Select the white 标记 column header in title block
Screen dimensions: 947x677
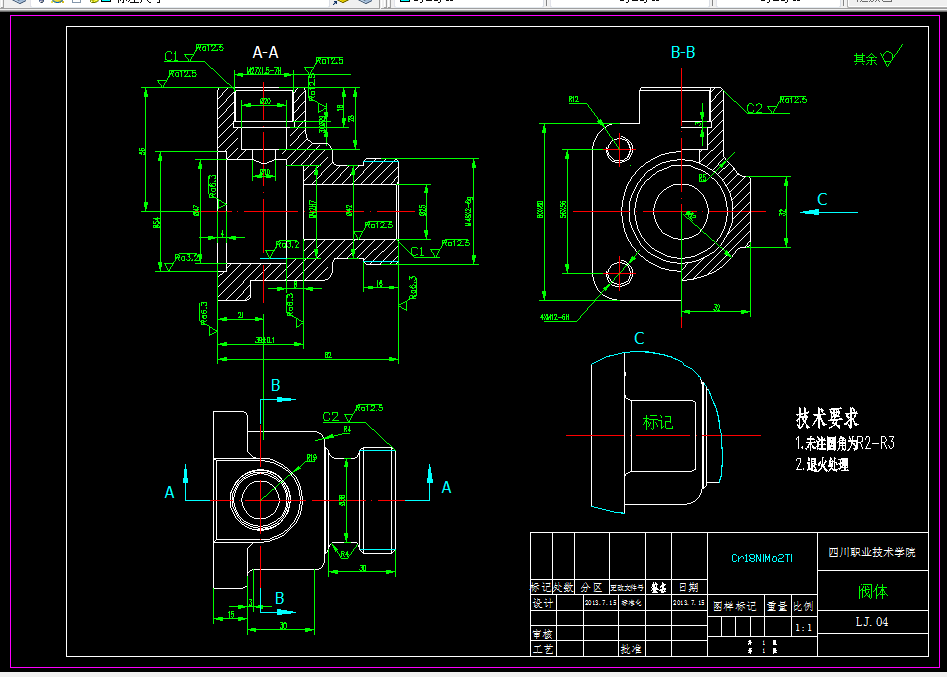point(541,587)
